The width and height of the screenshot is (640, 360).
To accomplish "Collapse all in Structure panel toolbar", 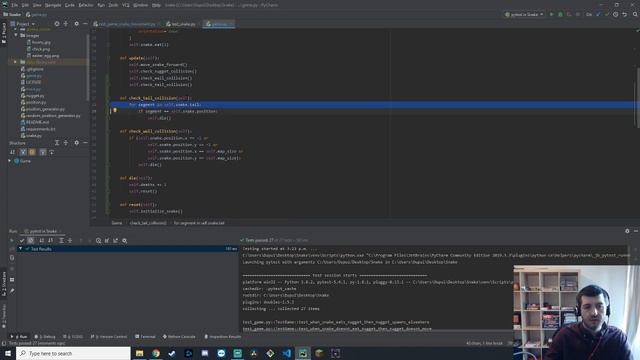I will 66,143.
